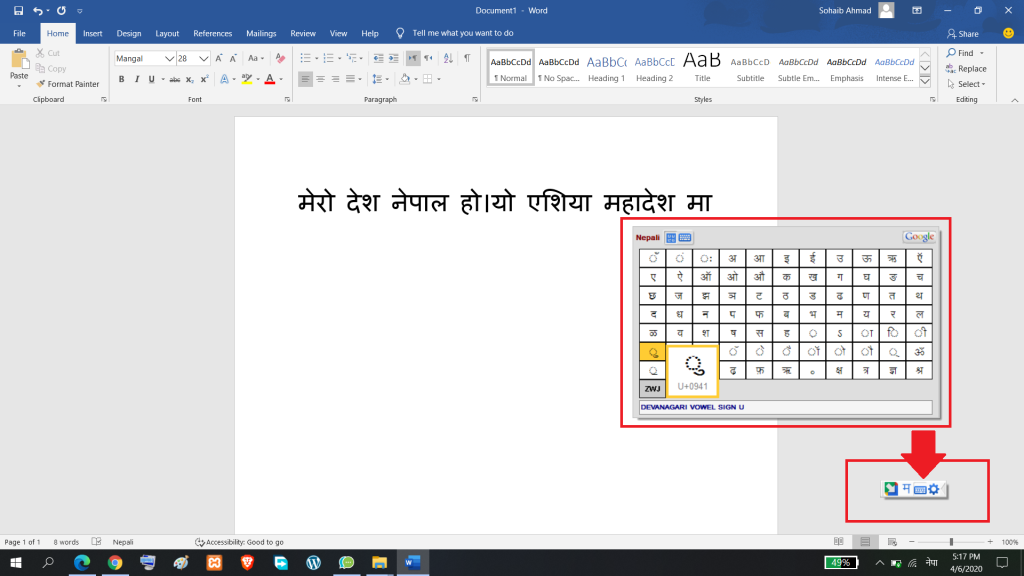Apply strikethrough formatting
1024x576 pixels.
pyautogui.click(x=174, y=79)
